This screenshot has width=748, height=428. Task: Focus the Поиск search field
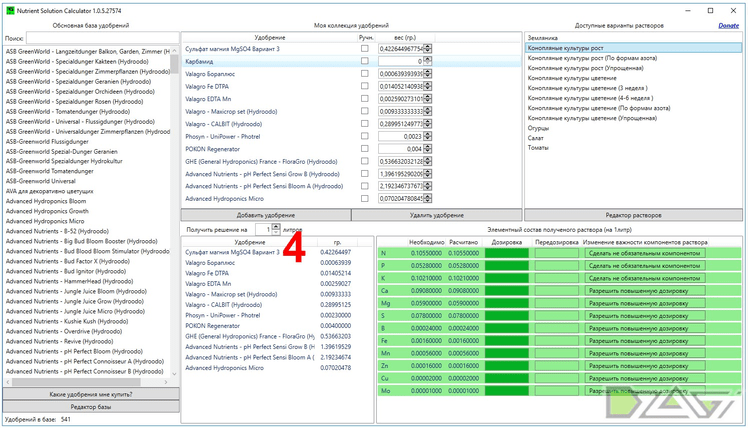[x=102, y=38]
